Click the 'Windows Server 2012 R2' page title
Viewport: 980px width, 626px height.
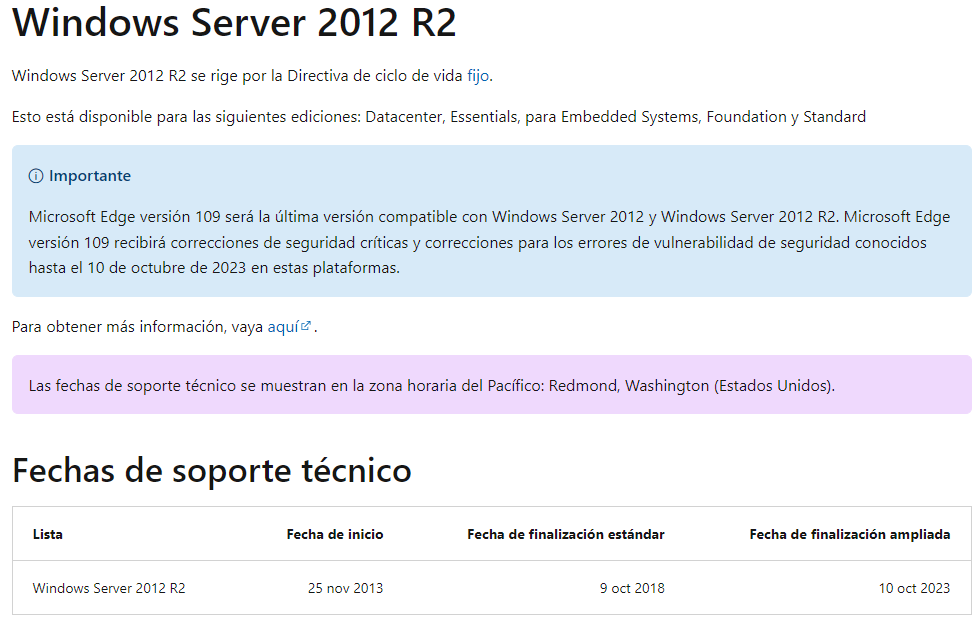point(234,24)
